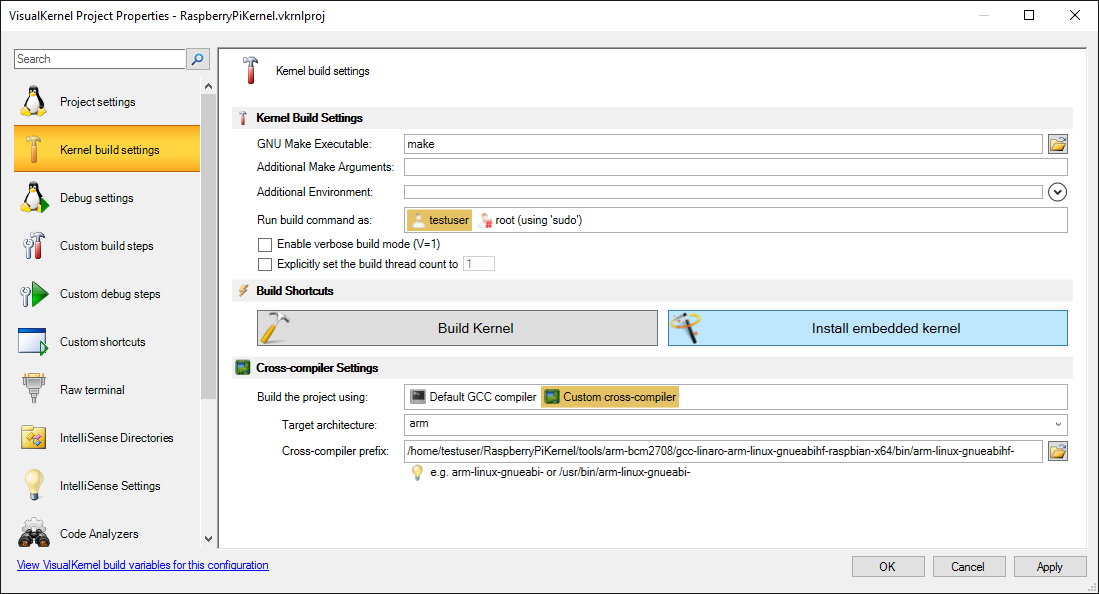
Task: Open VisualKernel build variables link
Action: (142, 565)
